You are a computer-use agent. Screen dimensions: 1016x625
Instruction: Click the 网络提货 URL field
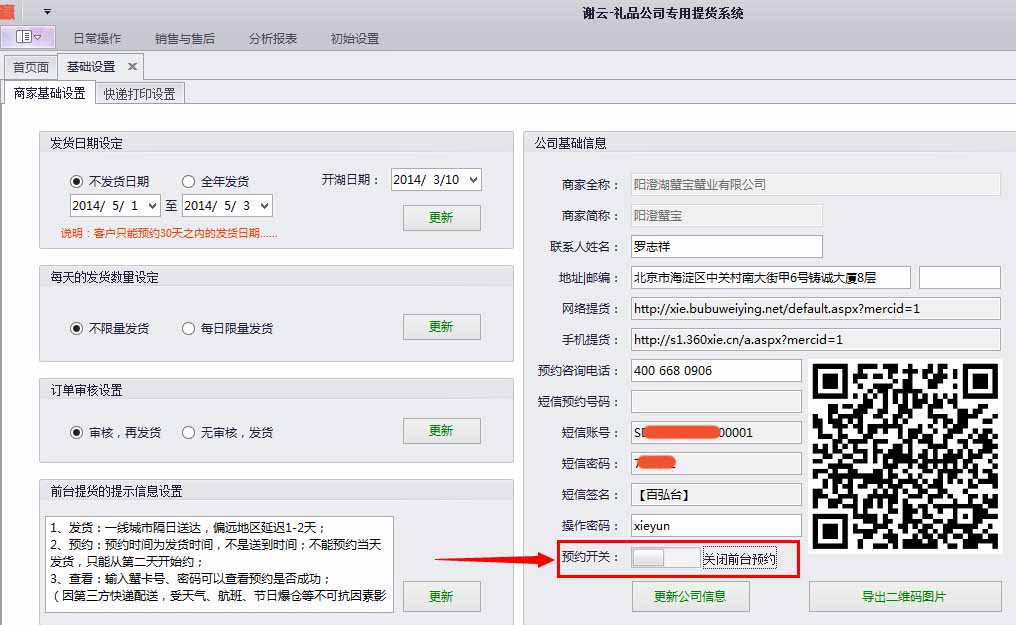[815, 309]
